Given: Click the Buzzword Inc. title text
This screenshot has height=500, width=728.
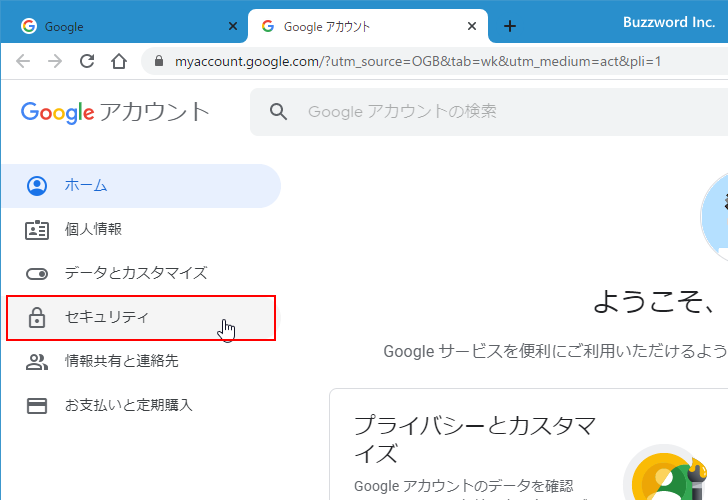Looking at the screenshot, I should pos(669,22).
